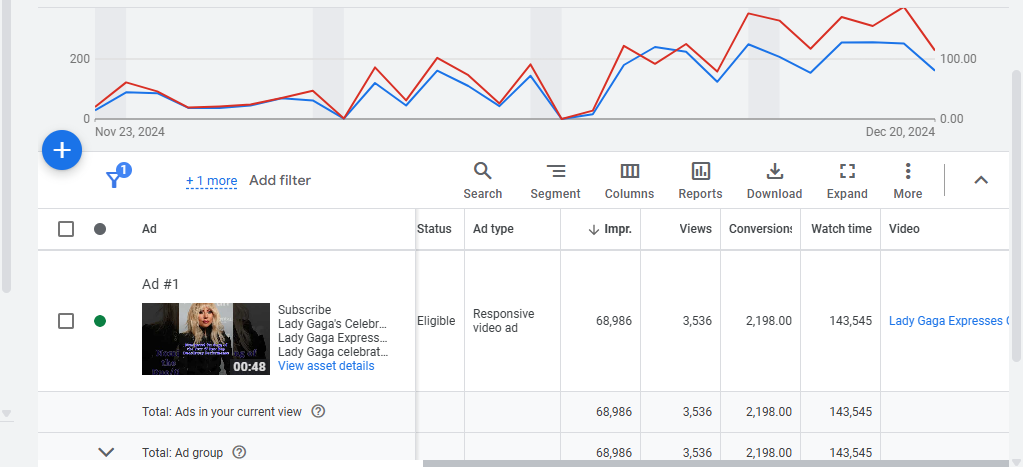
Task: Click the Nov 23, 2024 chart date label
Action: pos(130,132)
